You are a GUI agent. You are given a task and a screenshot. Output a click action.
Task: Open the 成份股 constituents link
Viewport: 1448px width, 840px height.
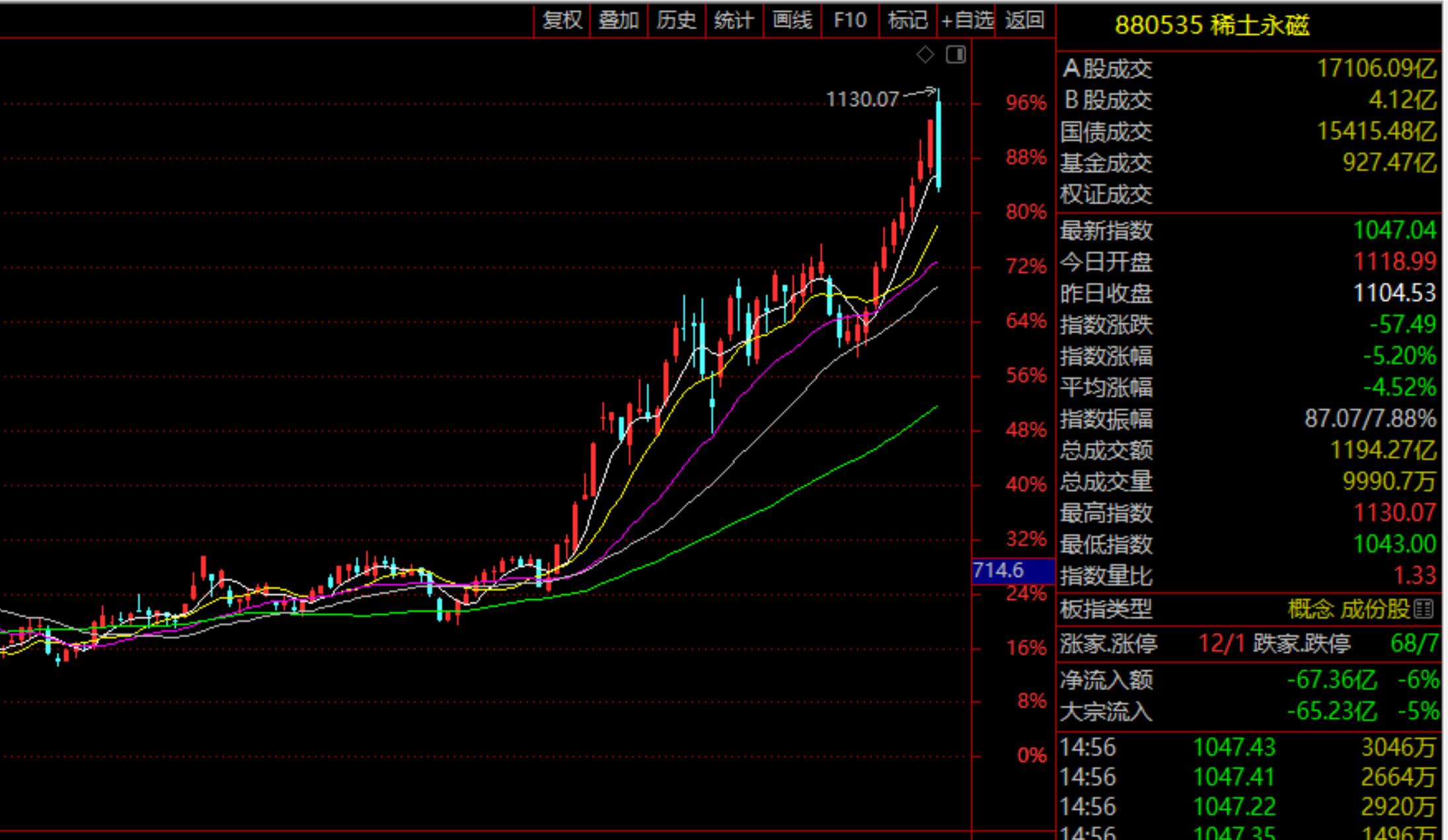point(1375,609)
